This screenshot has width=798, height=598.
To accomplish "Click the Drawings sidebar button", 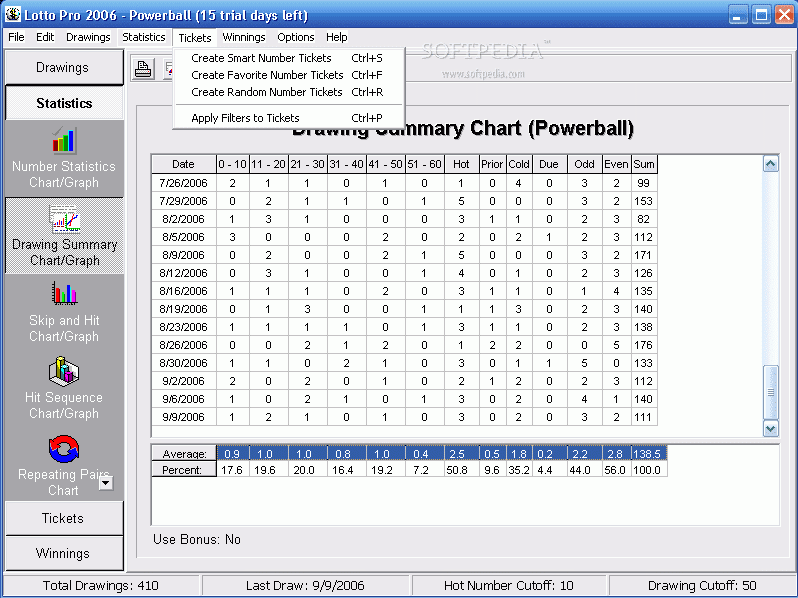I will (x=64, y=67).
